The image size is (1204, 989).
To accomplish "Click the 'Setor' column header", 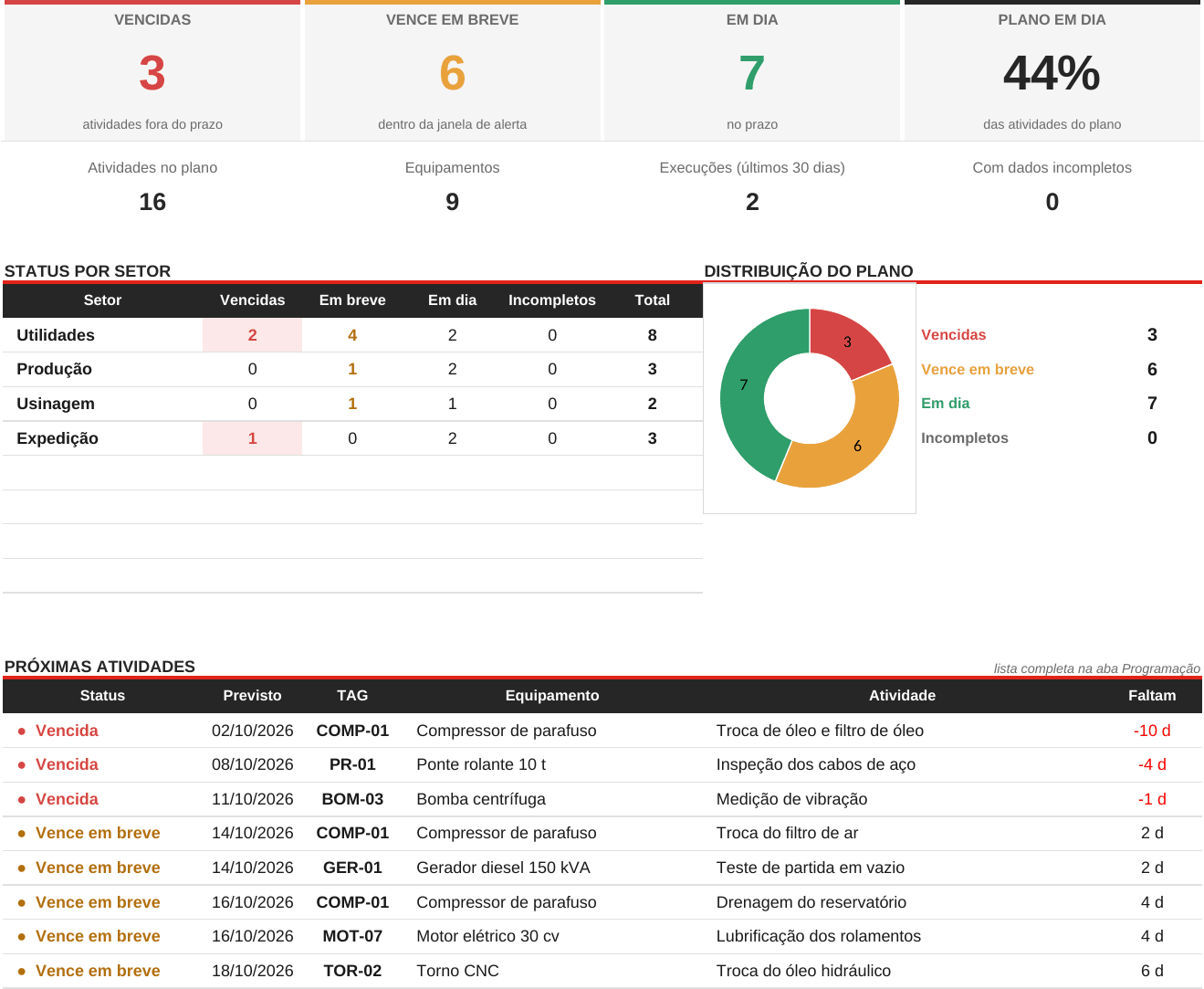I will coord(102,300).
